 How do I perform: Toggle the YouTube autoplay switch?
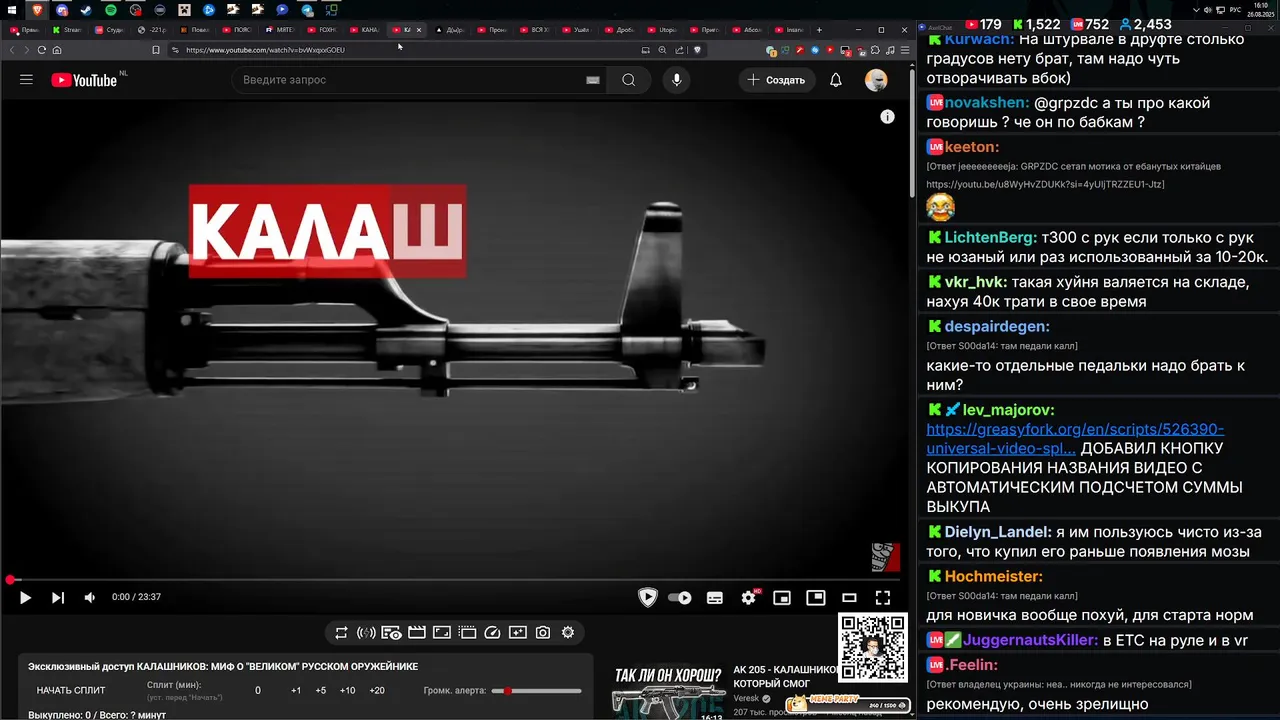coord(680,598)
